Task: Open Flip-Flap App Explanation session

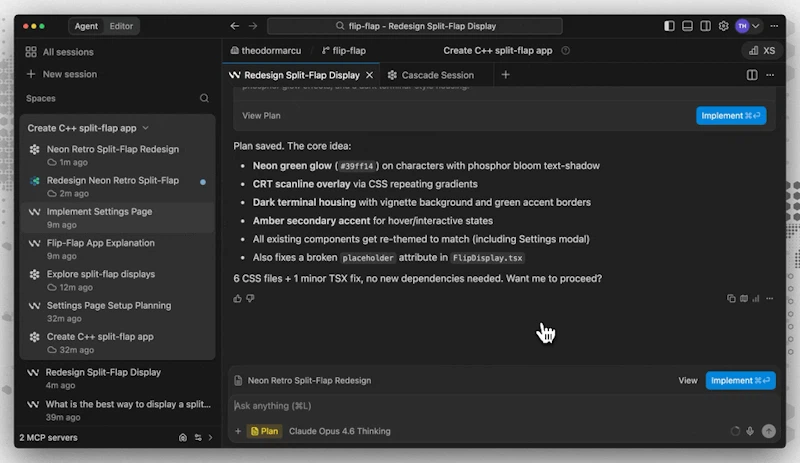Action: tap(117, 249)
